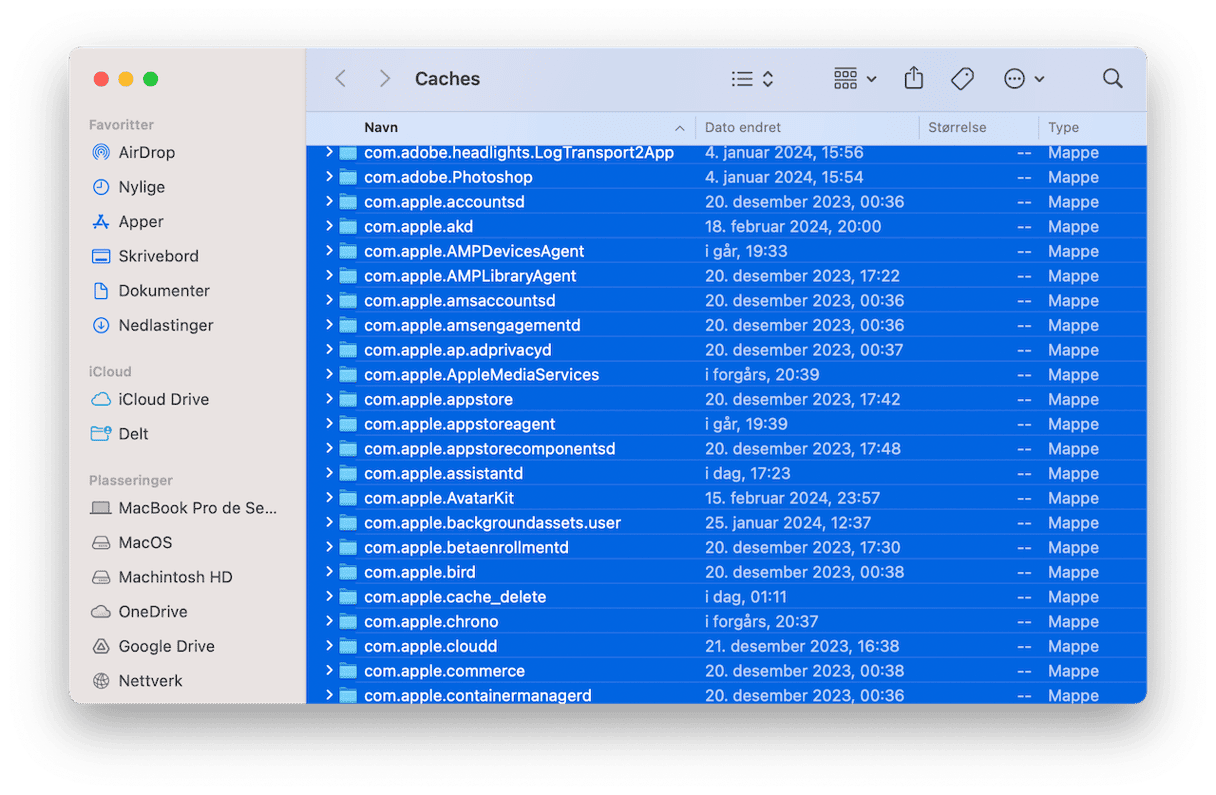The height and width of the screenshot is (795, 1216).
Task: Open the group-by options dropdown
Action: (x=855, y=79)
